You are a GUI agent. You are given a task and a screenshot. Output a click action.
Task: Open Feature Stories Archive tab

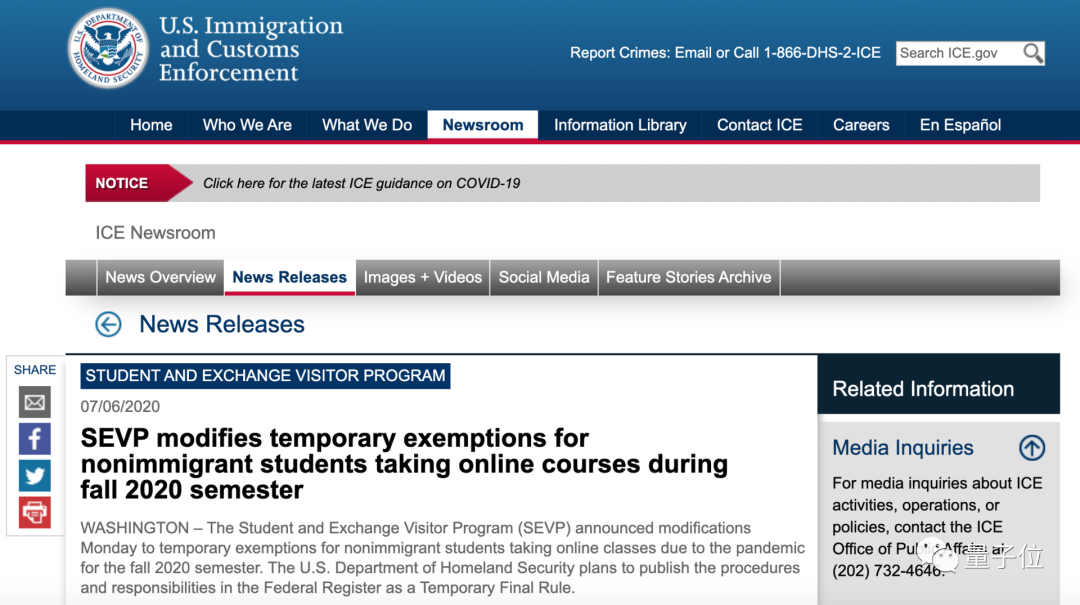689,278
